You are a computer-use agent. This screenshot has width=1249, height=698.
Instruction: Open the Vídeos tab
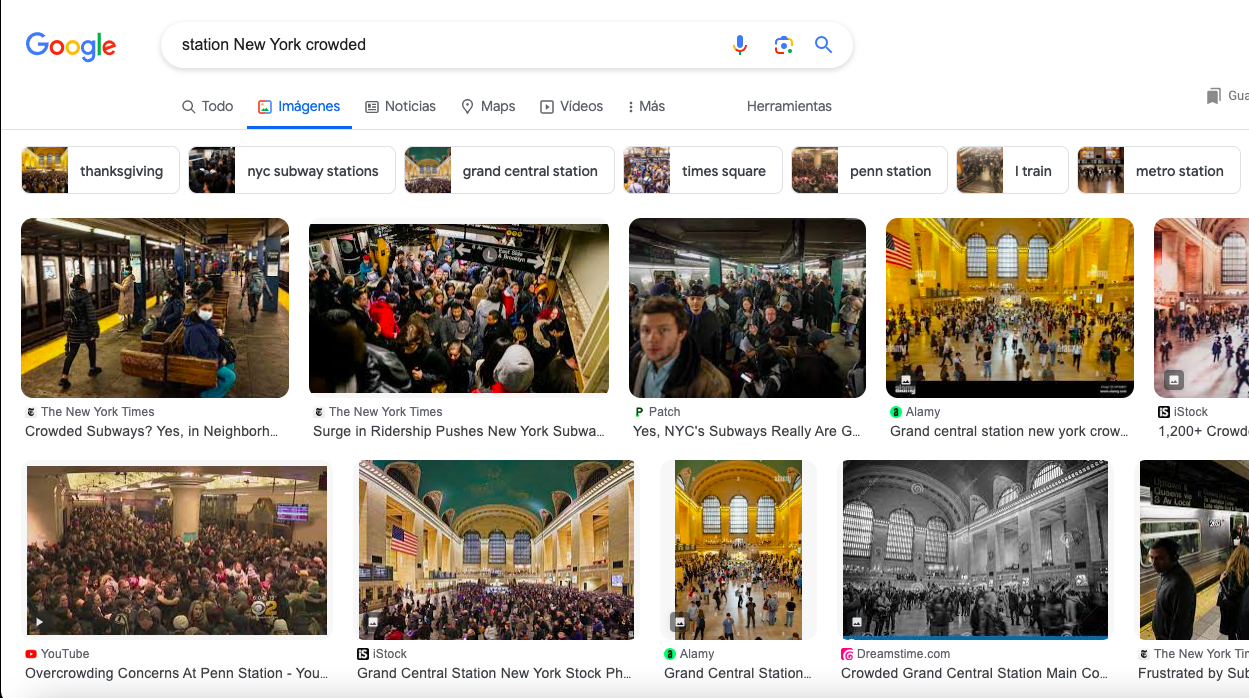572,106
